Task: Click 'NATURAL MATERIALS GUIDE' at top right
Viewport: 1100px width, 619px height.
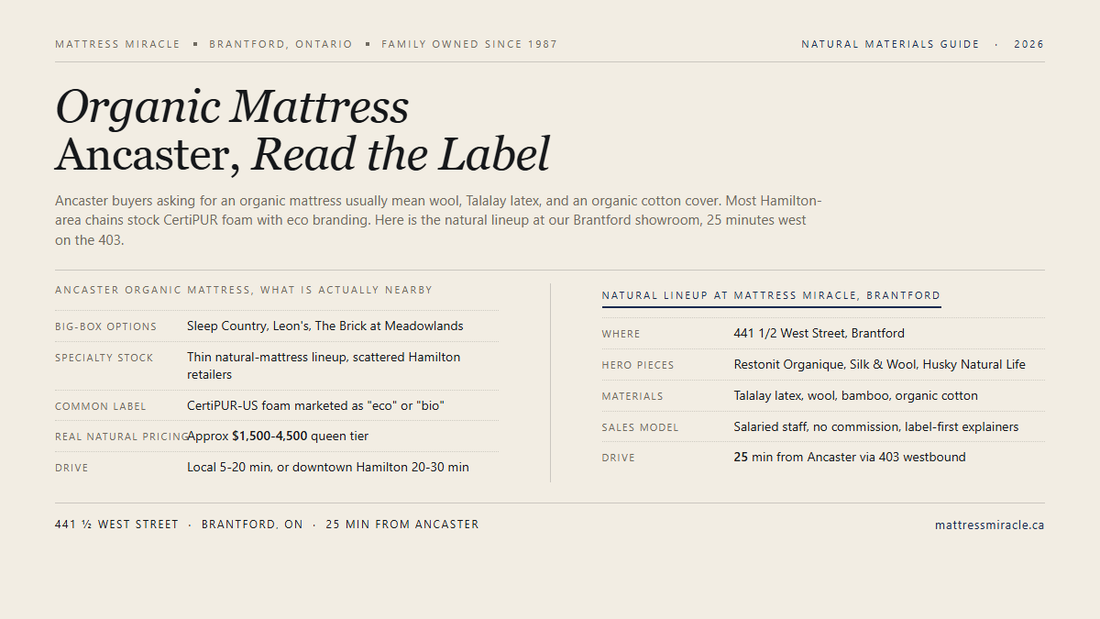Action: click(890, 44)
